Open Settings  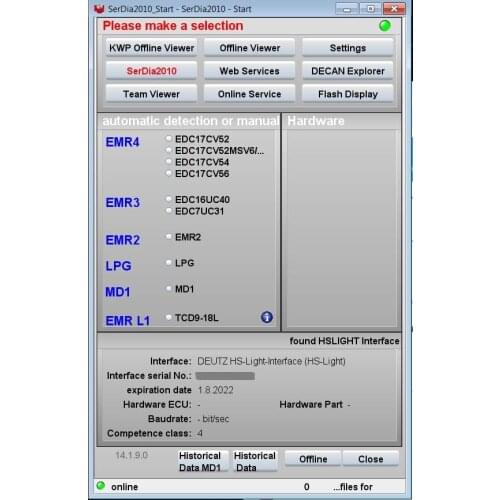(x=348, y=48)
